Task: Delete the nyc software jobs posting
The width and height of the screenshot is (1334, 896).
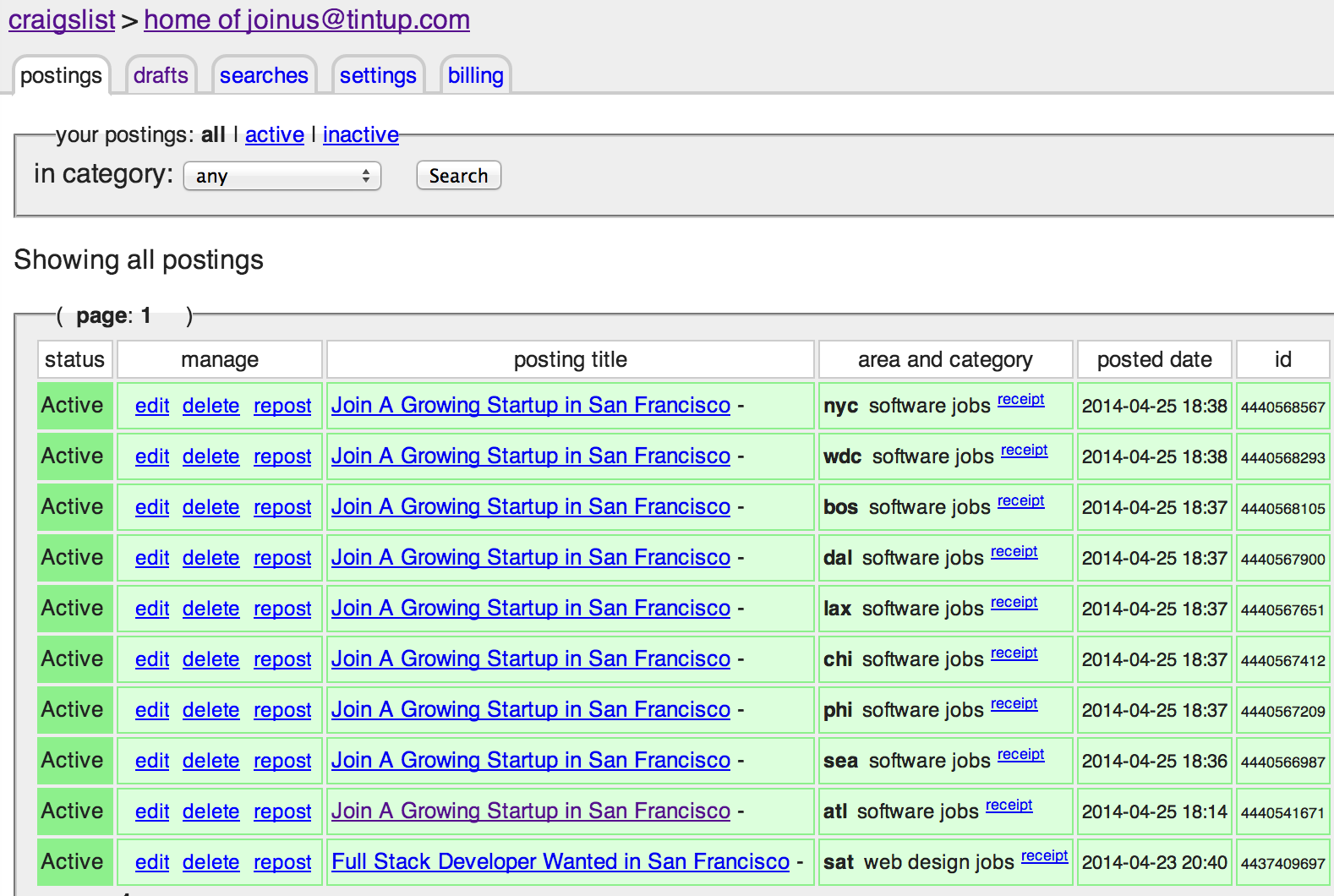Action: coord(211,406)
